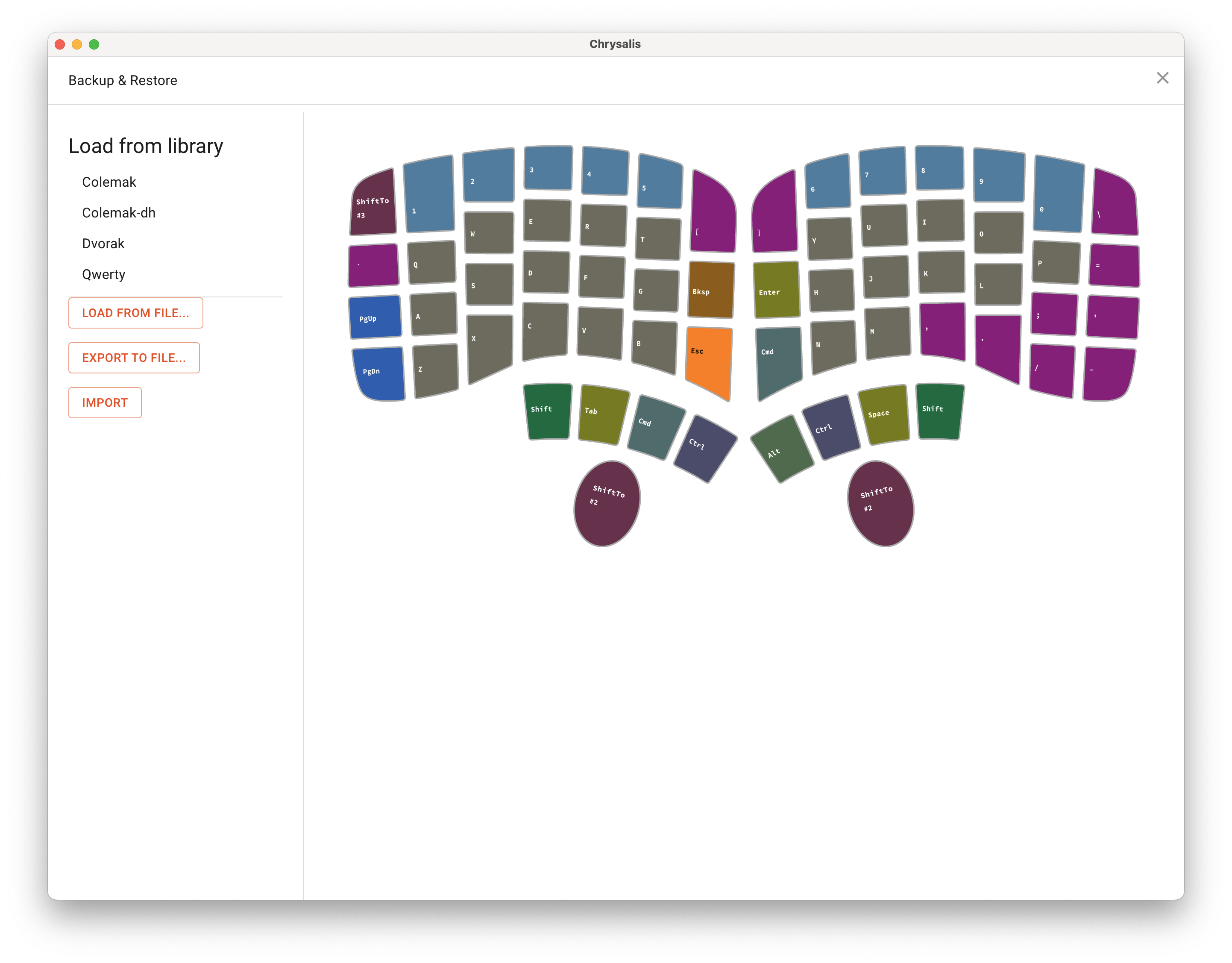Screen dimensions: 1232x963
Task: Click the LOAD FROM FILE button
Action: click(135, 313)
